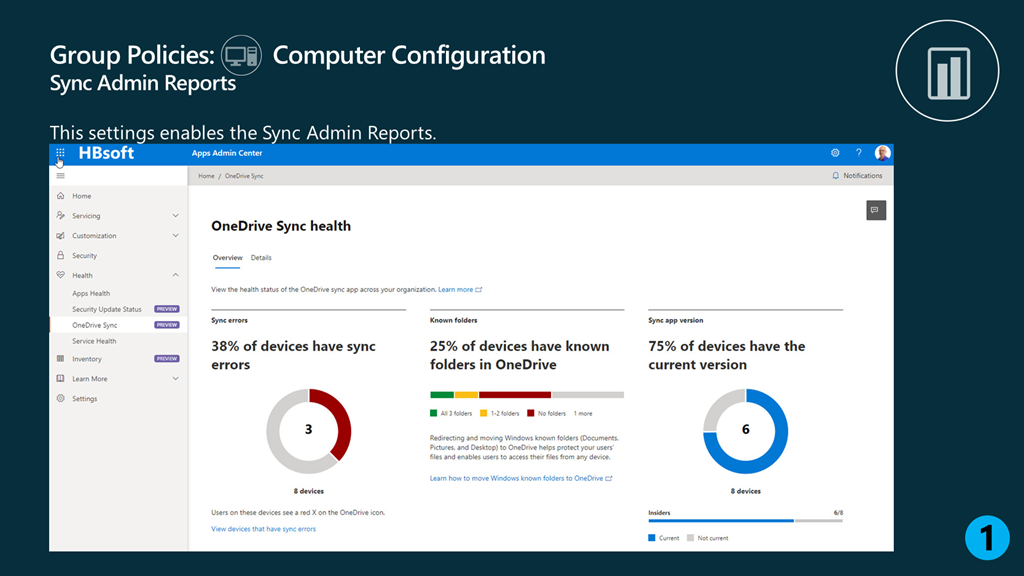Open the app launcher waffle icon

click(60, 153)
